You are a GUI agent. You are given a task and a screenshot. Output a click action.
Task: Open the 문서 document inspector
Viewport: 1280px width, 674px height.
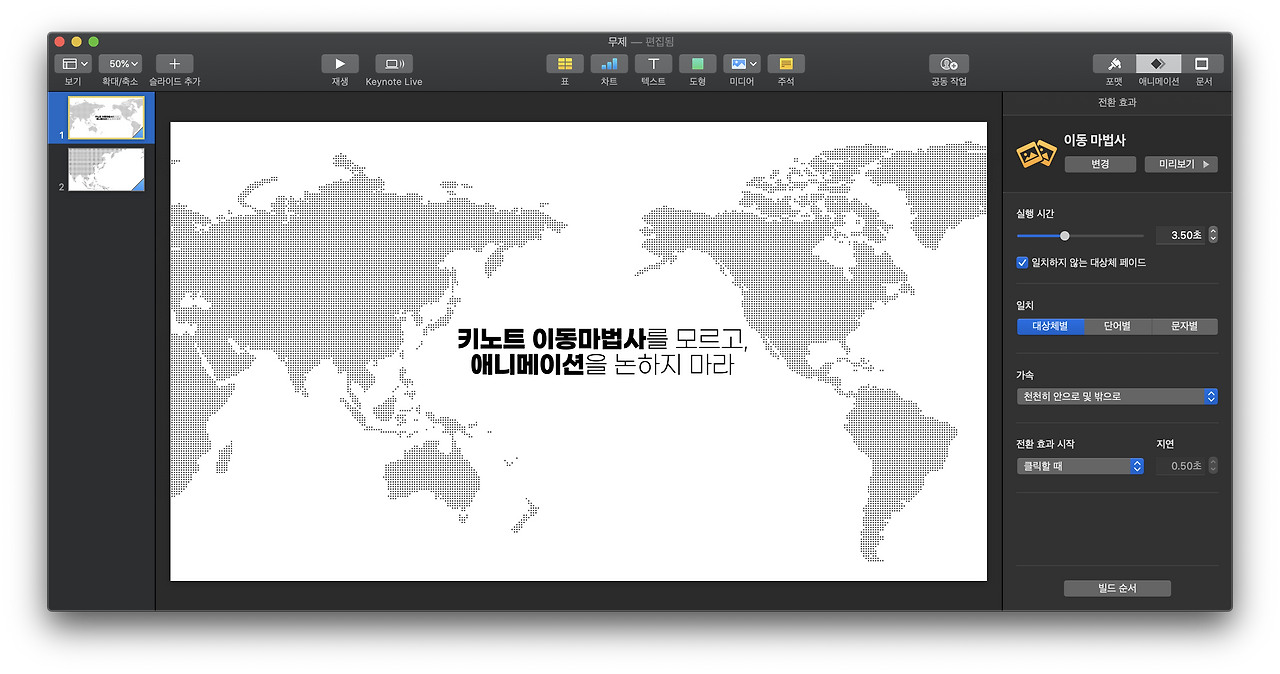[1202, 64]
